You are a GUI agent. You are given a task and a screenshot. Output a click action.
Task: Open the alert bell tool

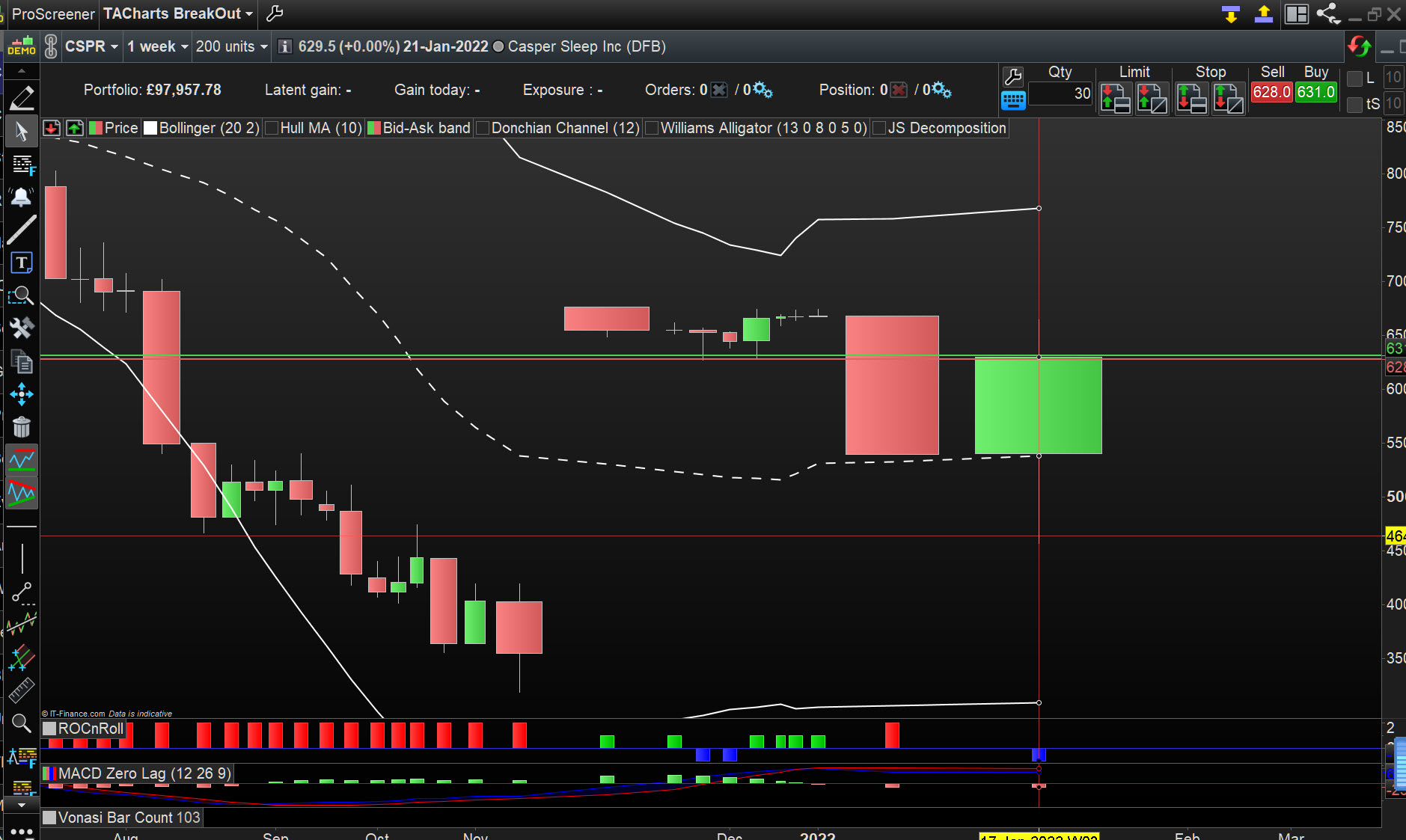point(21,197)
